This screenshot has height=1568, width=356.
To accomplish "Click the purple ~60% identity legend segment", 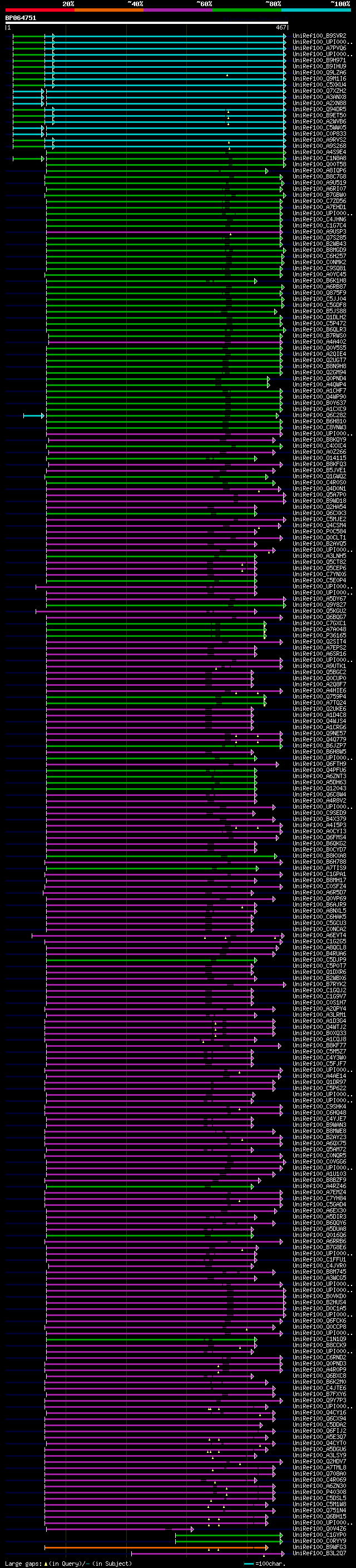I will (179, 10).
